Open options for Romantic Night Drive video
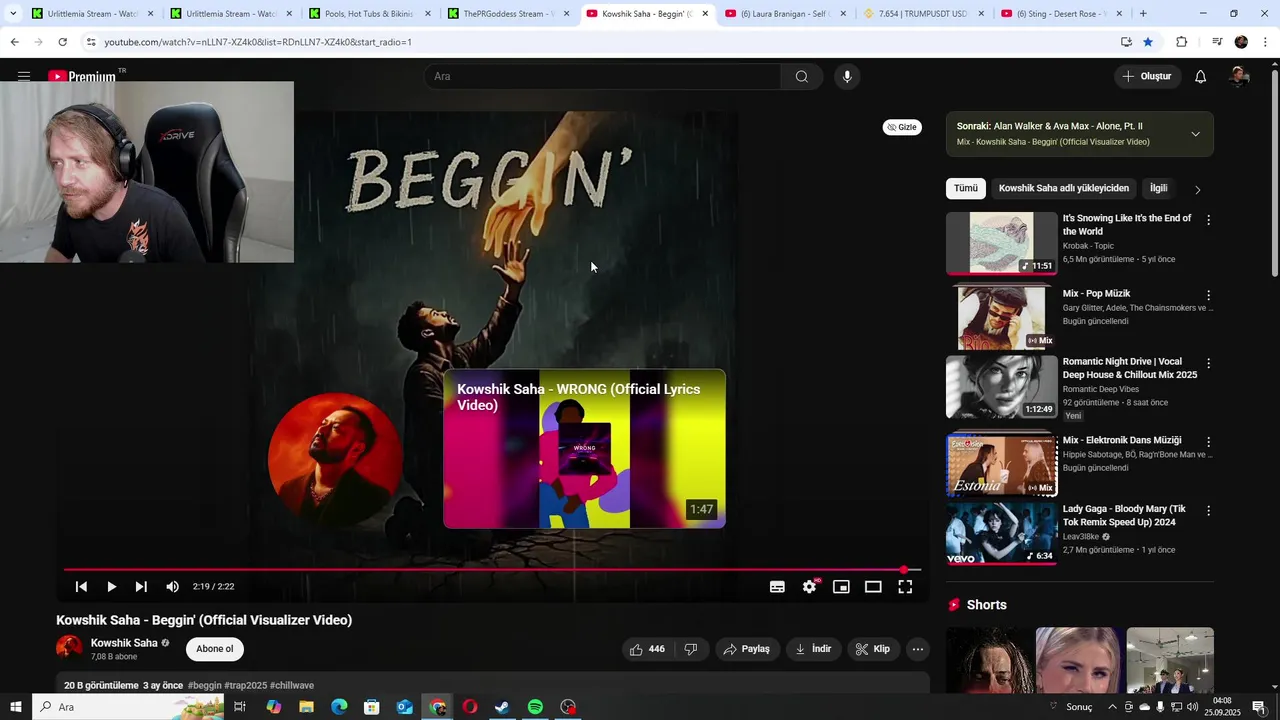The image size is (1280, 720). coord(1208,363)
